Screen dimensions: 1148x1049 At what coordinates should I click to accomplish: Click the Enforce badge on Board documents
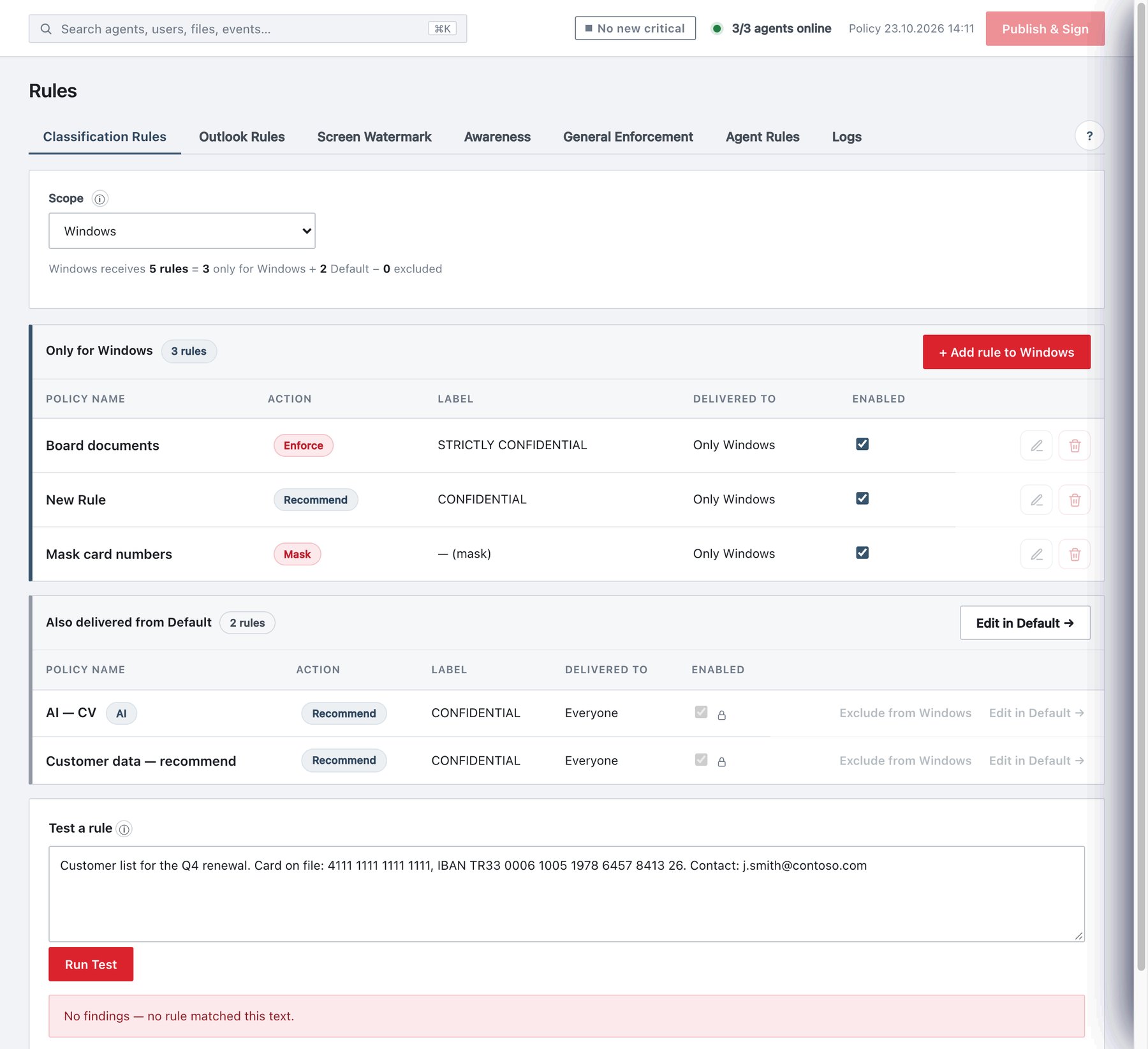click(x=304, y=445)
